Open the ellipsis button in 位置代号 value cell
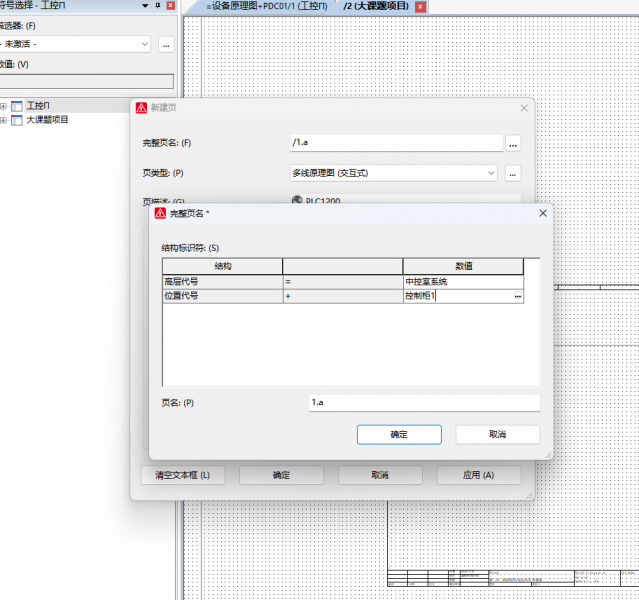Image resolution: width=639 pixels, height=600 pixels. pyautogui.click(x=518, y=296)
